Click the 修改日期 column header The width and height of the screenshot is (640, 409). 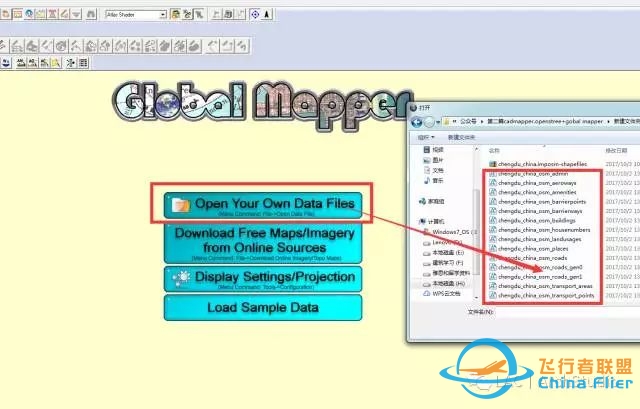(x=616, y=151)
